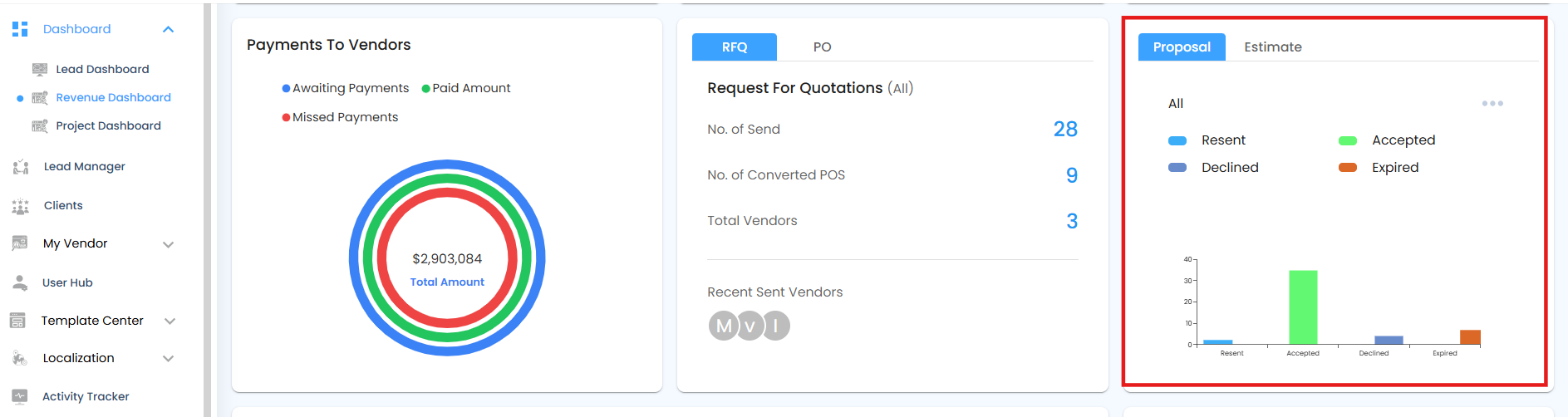
Task: Open the three-dots menu in Proposal card
Action: point(1492,104)
